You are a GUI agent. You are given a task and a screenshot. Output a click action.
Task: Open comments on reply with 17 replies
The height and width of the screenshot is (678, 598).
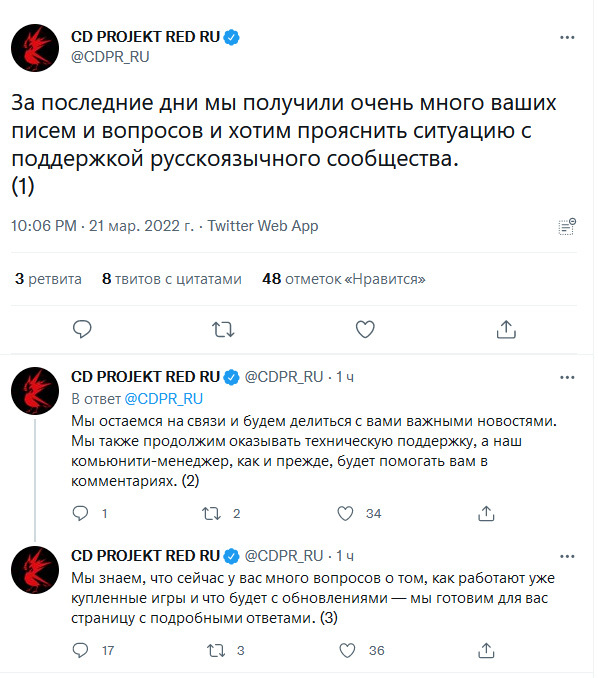(80, 650)
